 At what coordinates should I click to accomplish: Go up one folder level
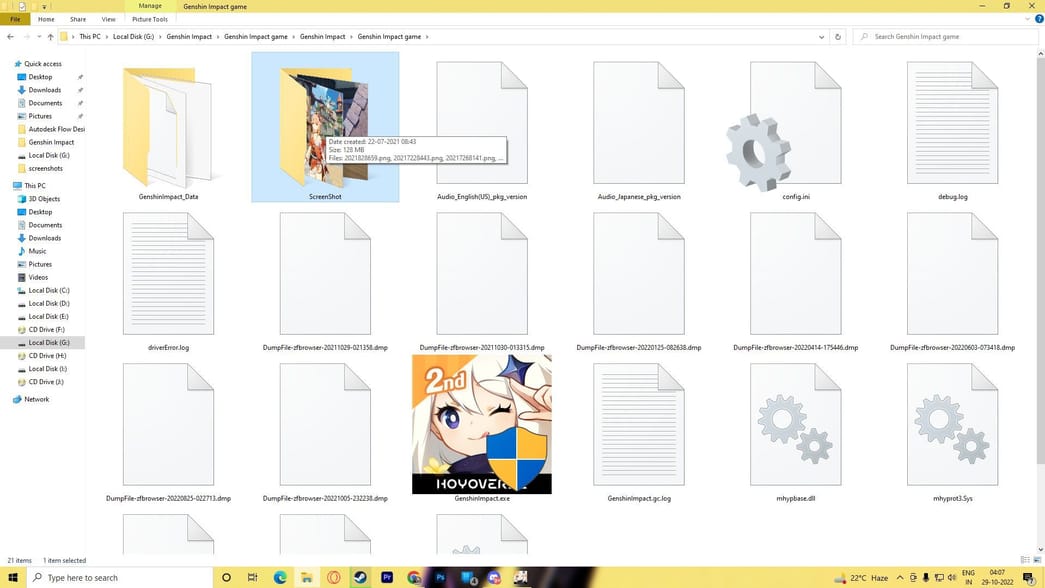(x=51, y=36)
